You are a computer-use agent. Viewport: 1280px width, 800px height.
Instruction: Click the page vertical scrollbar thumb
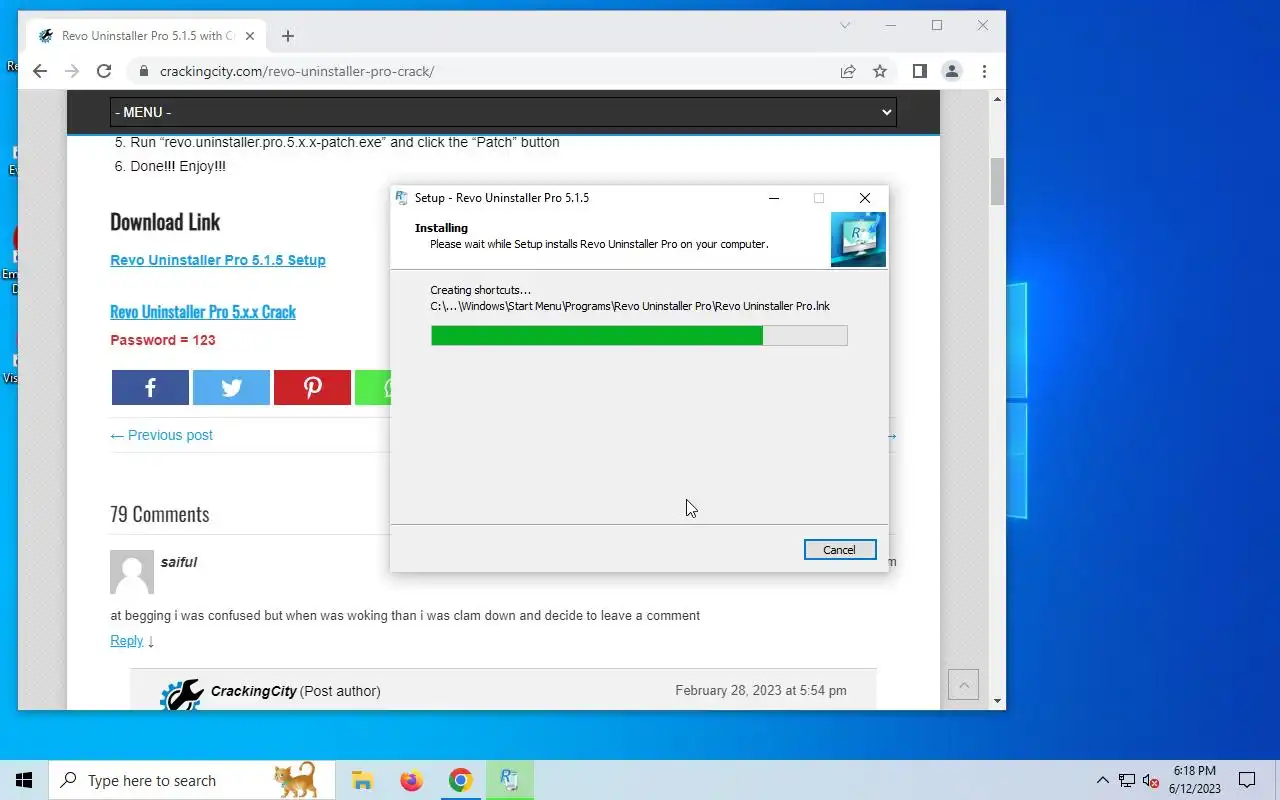coord(997,181)
